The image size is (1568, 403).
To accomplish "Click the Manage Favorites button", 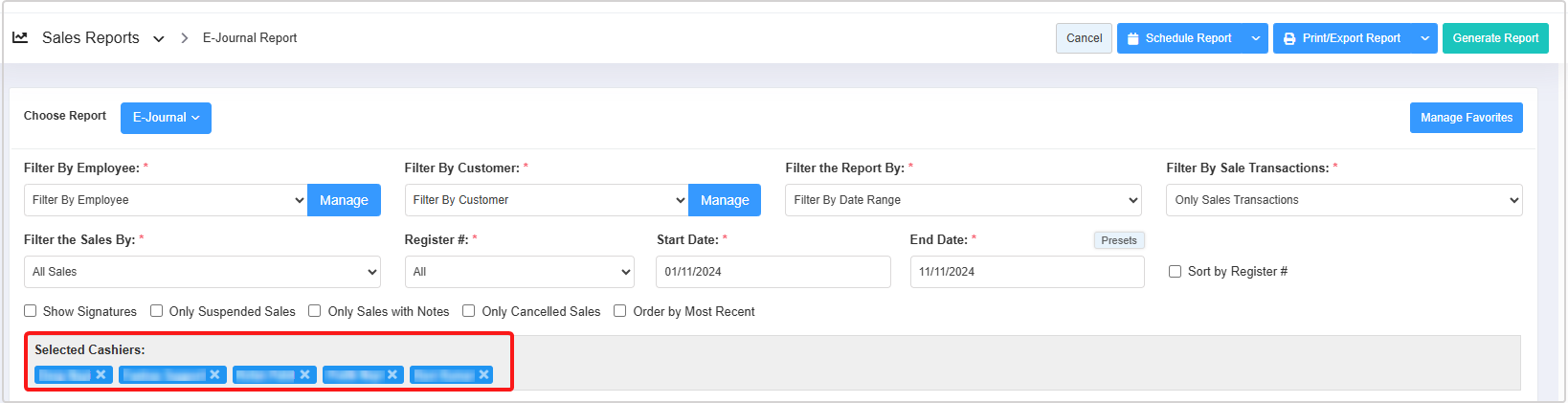I will (1466, 118).
